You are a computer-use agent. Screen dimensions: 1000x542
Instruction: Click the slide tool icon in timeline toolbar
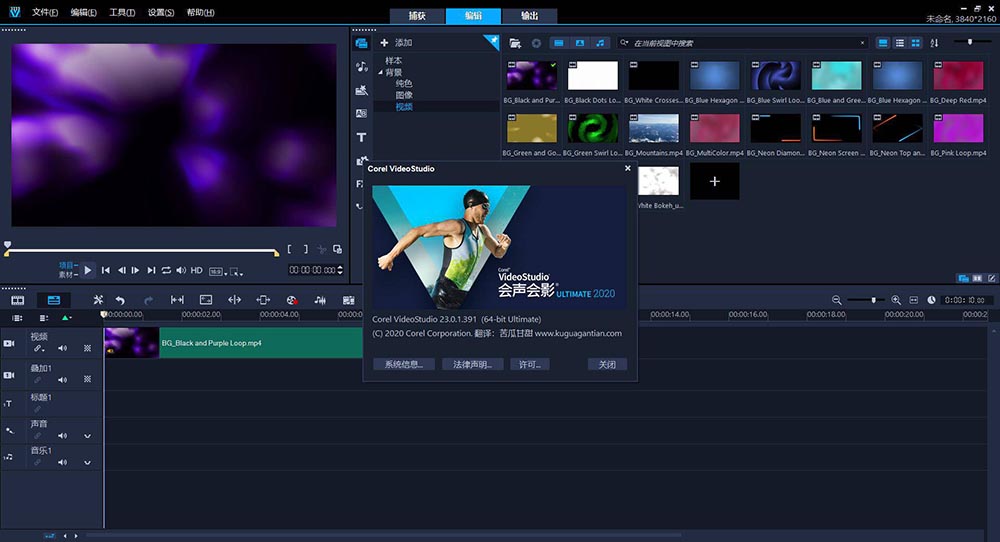click(263, 300)
